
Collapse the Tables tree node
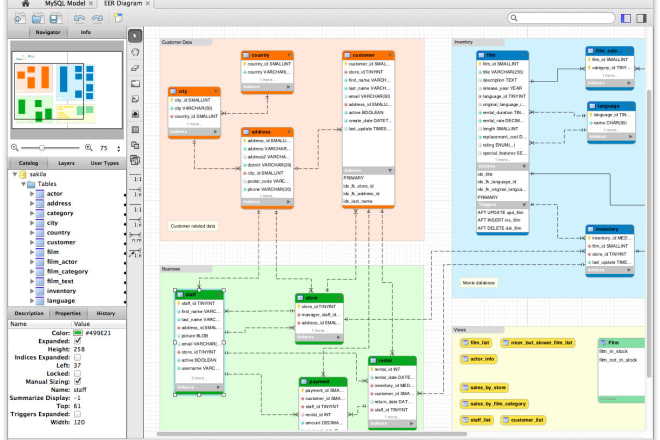[24, 184]
